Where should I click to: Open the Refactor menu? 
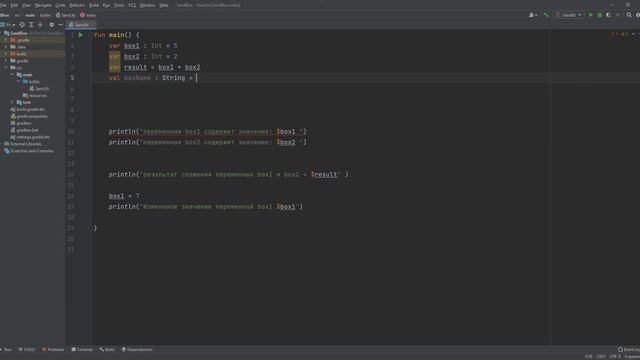tap(77, 5)
